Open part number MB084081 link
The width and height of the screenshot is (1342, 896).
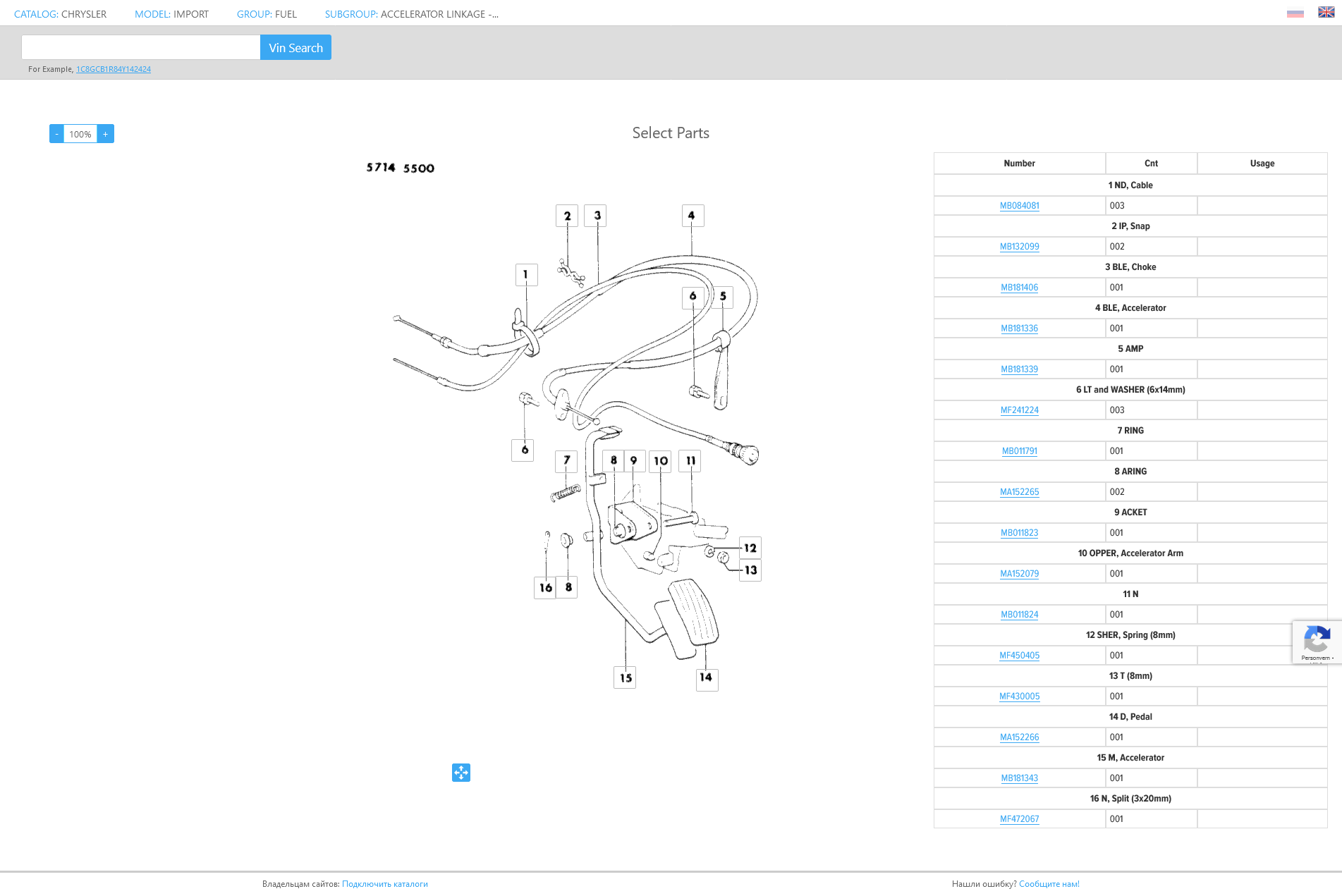(x=1020, y=206)
